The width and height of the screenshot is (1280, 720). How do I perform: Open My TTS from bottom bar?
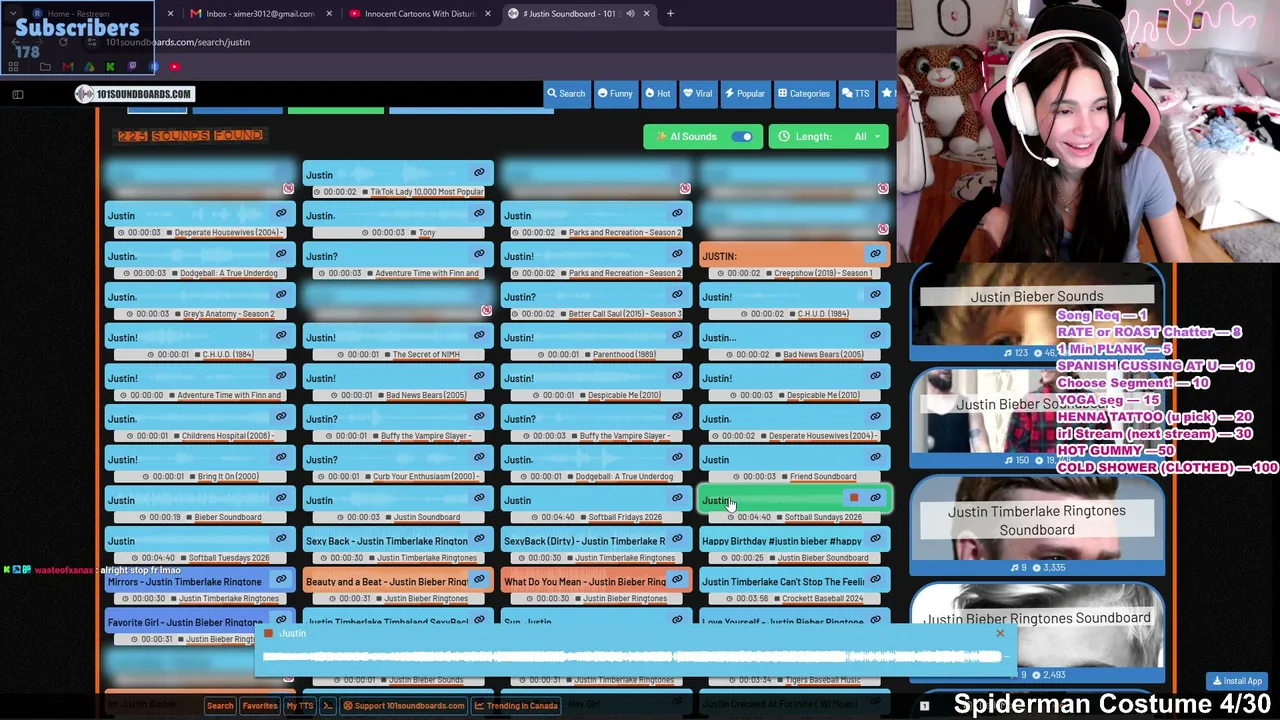(299, 706)
